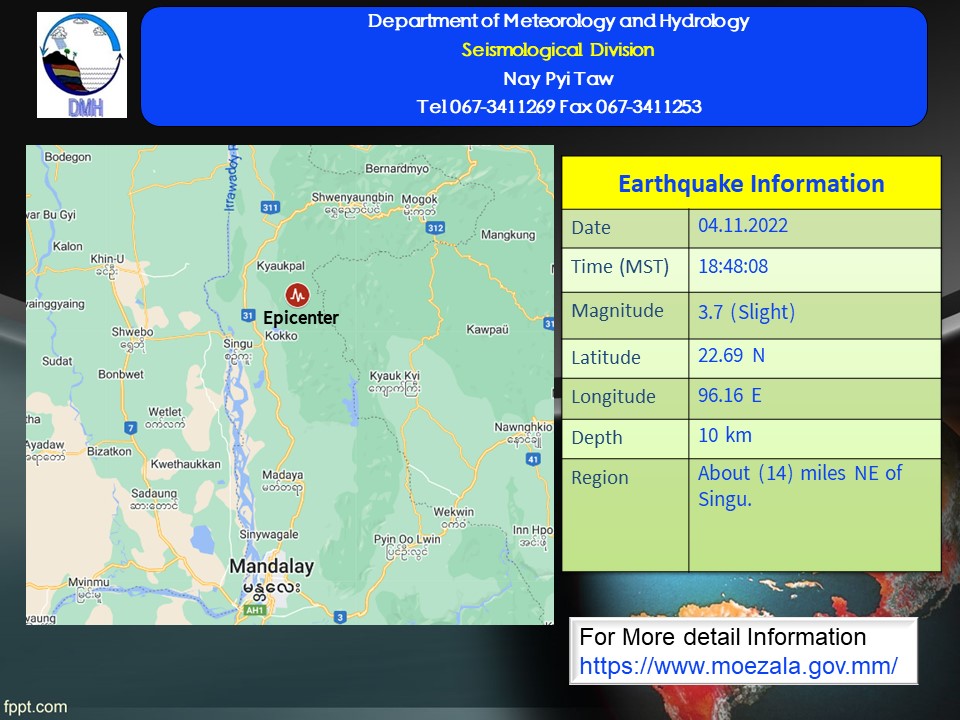Click the Mangkung label on map
This screenshot has height=720, width=960.
click(508, 234)
